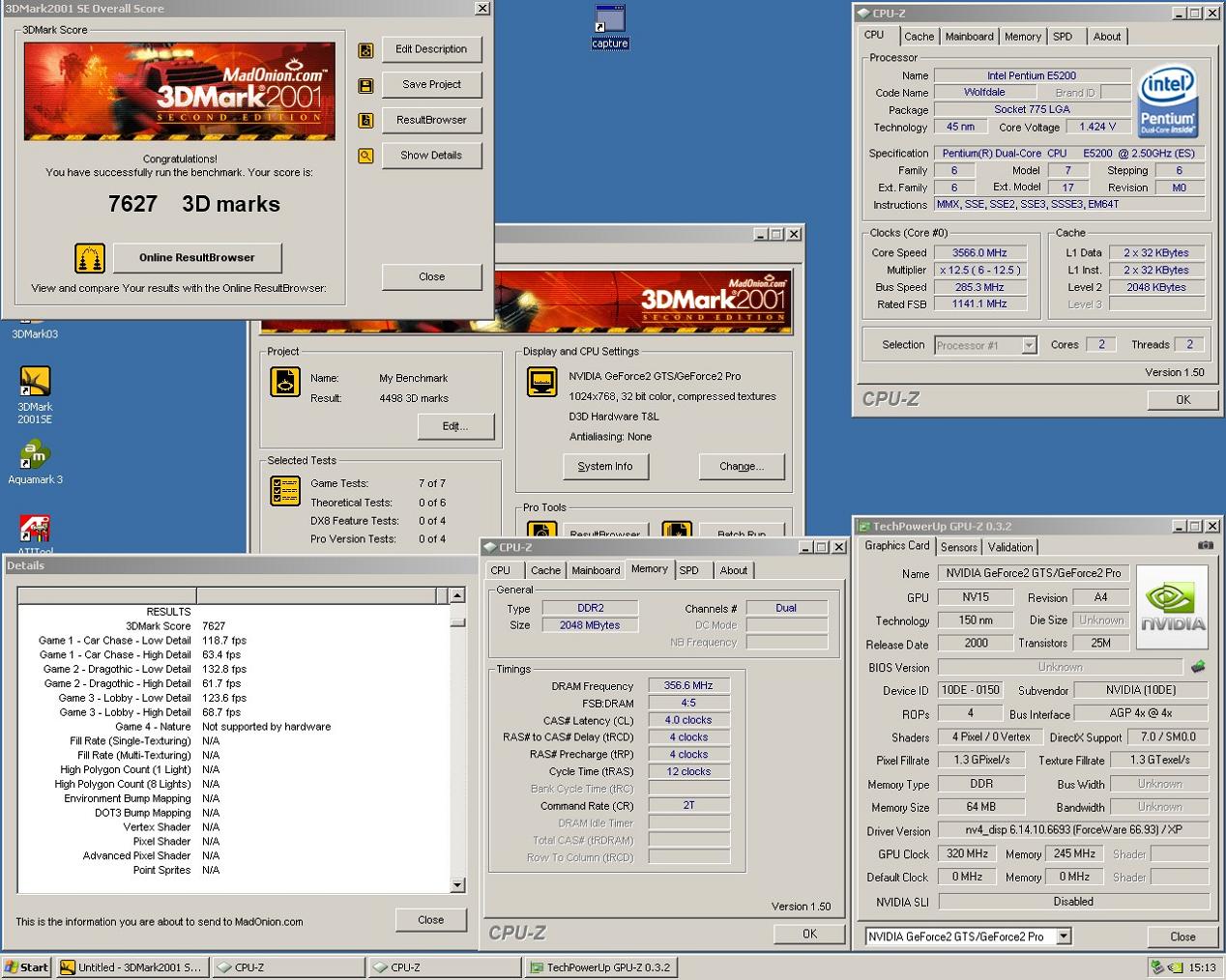
Task: Click the Device ID field 10DE - 0150
Action: (971, 690)
